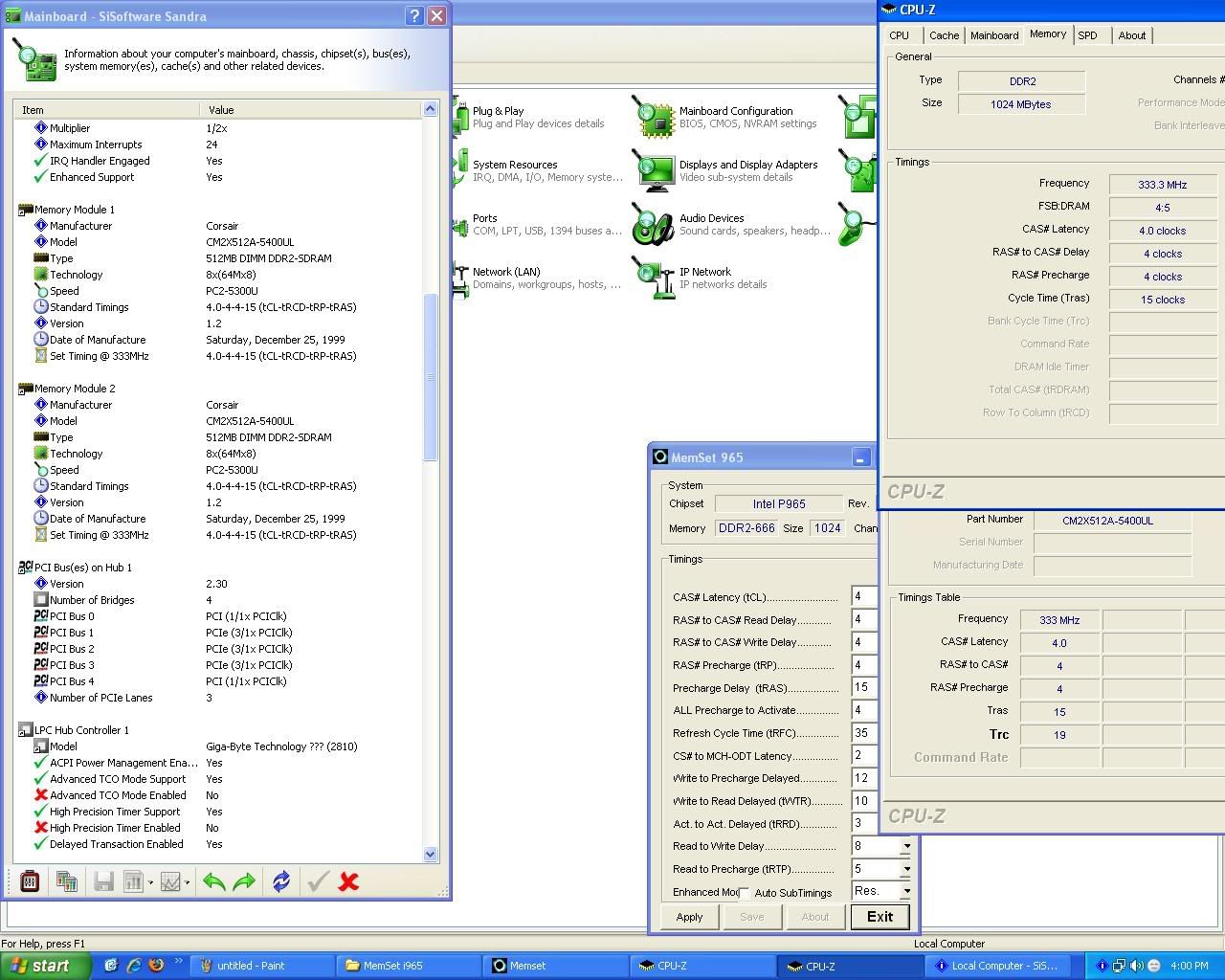
Task: Go back with the green left arrow
Action: click(214, 881)
